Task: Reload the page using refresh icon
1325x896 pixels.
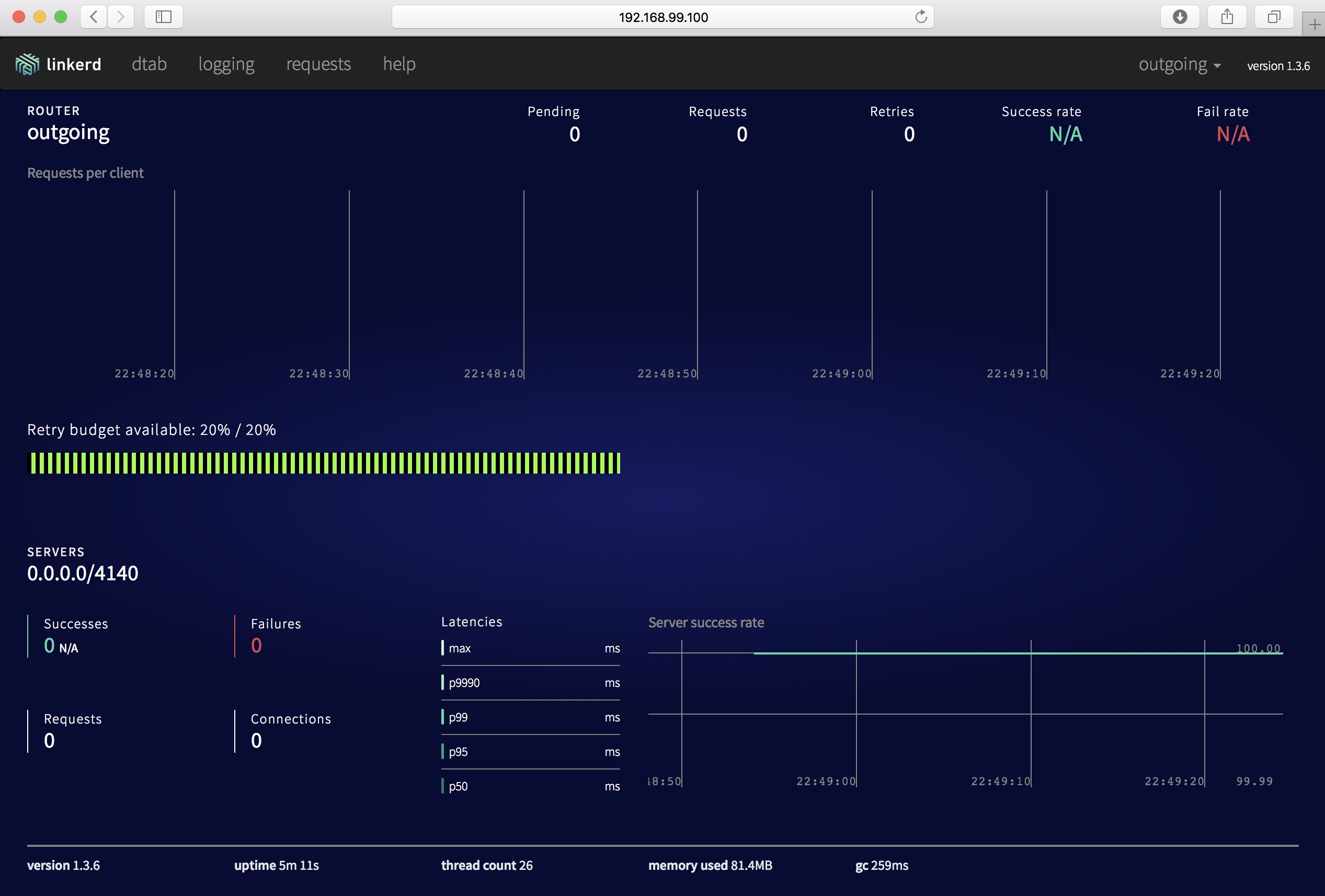Action: point(921,17)
